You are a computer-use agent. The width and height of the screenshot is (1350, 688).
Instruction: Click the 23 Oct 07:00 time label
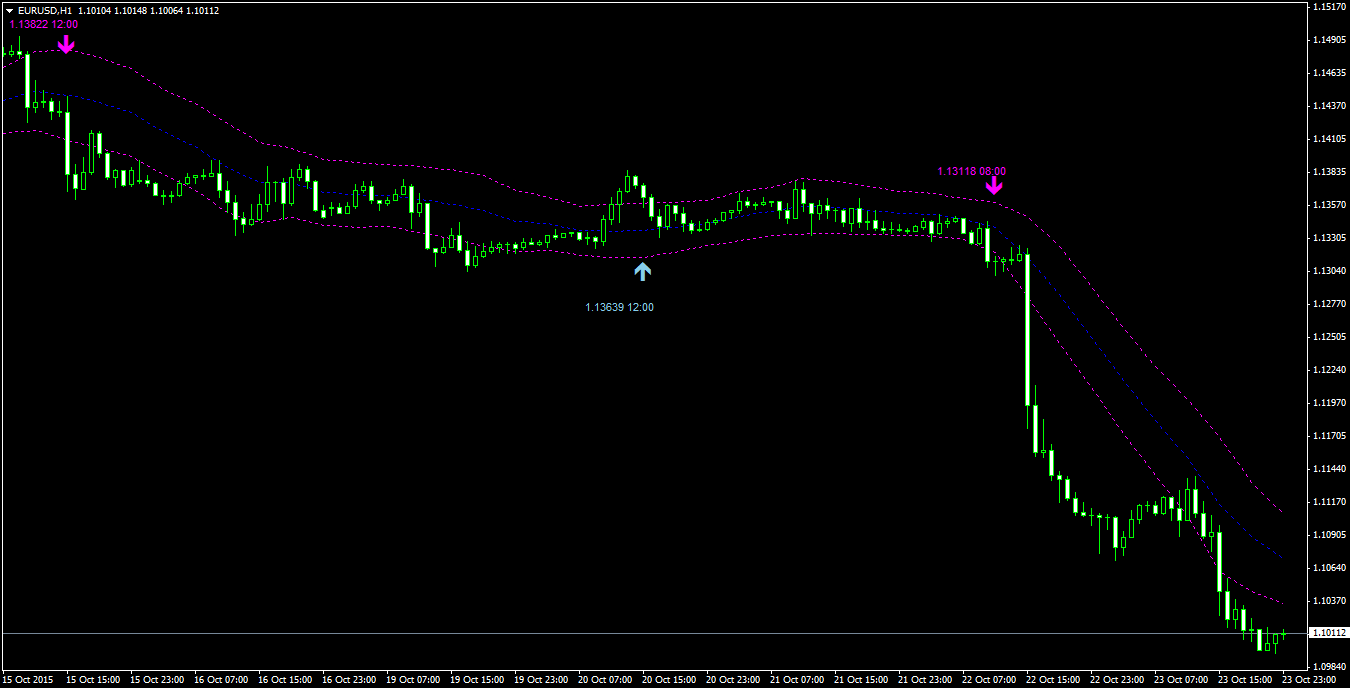1181,679
